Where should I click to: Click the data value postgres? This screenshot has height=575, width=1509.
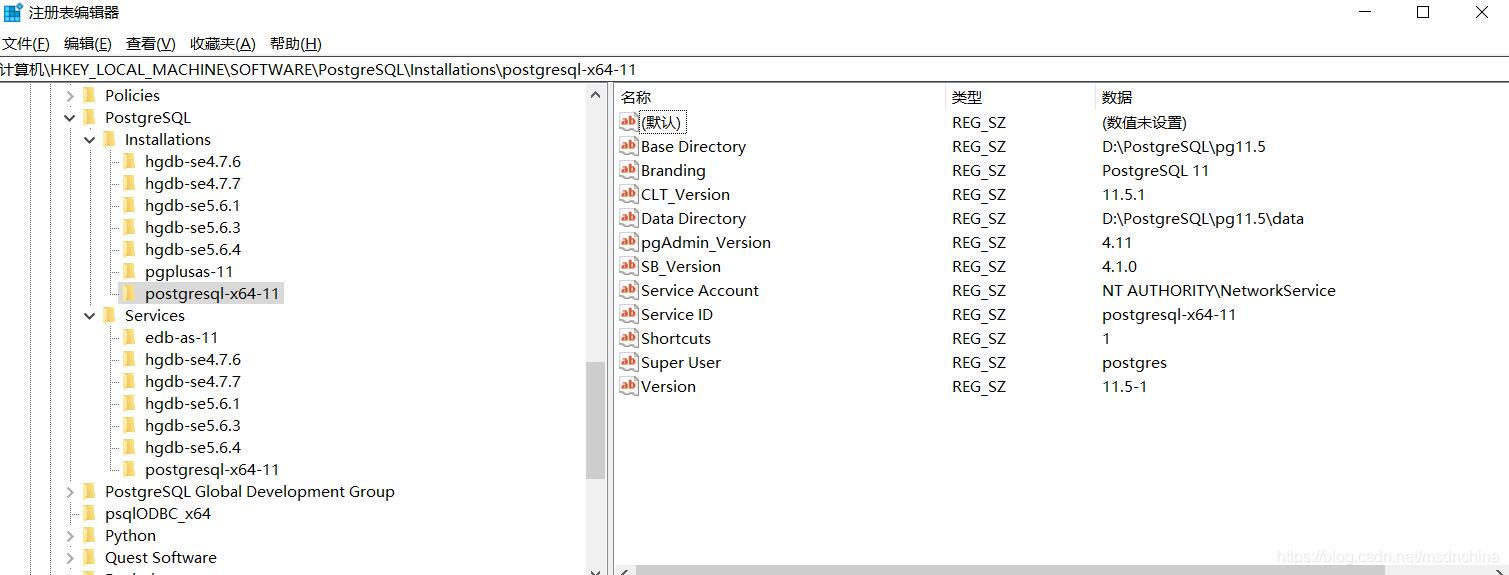pyautogui.click(x=1134, y=362)
